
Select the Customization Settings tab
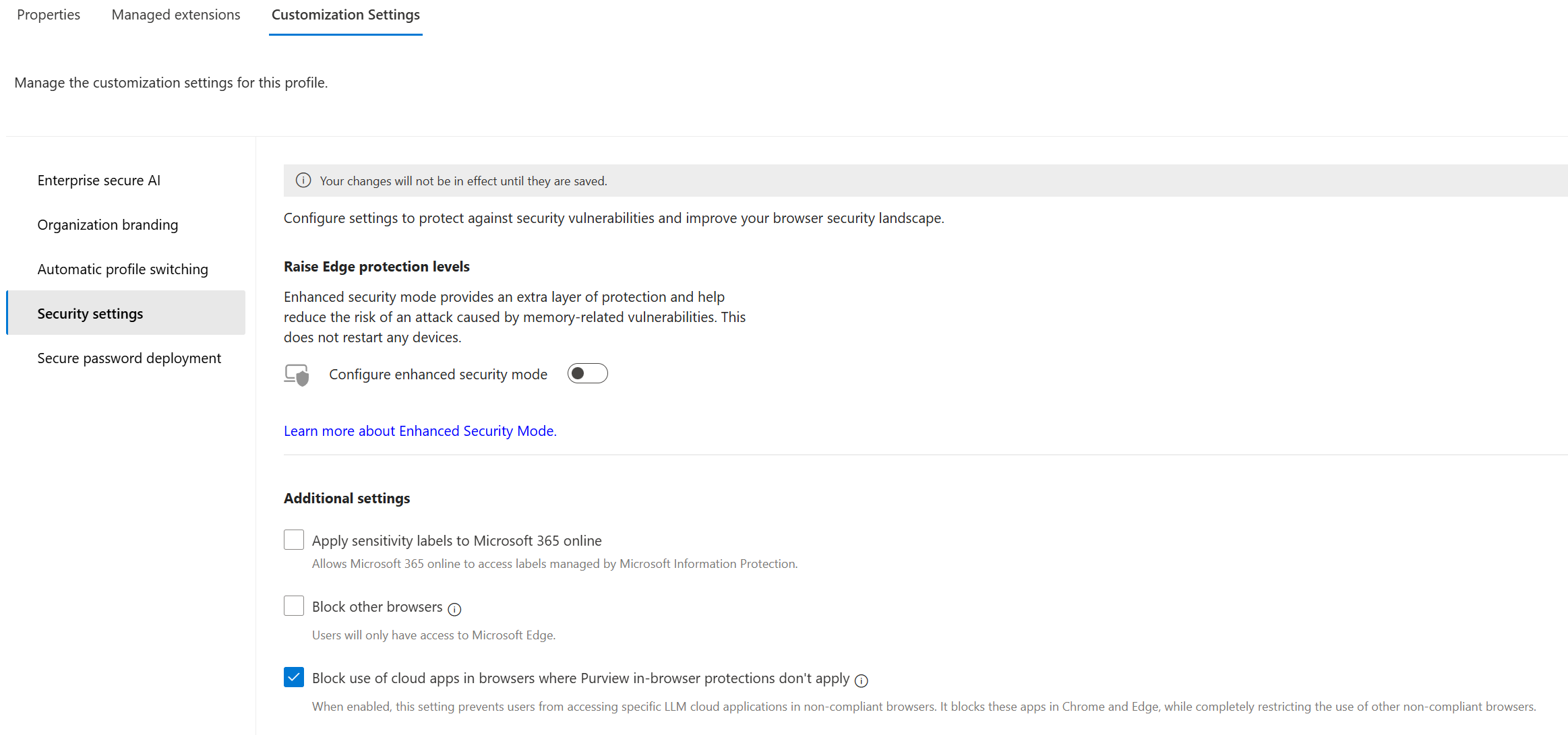345,15
